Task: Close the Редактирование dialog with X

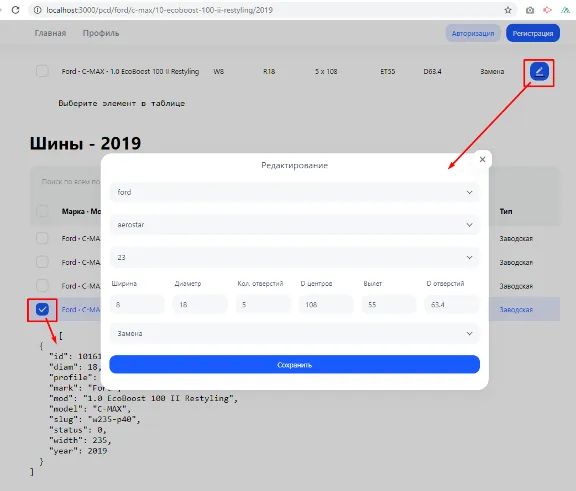Action: pos(482,159)
